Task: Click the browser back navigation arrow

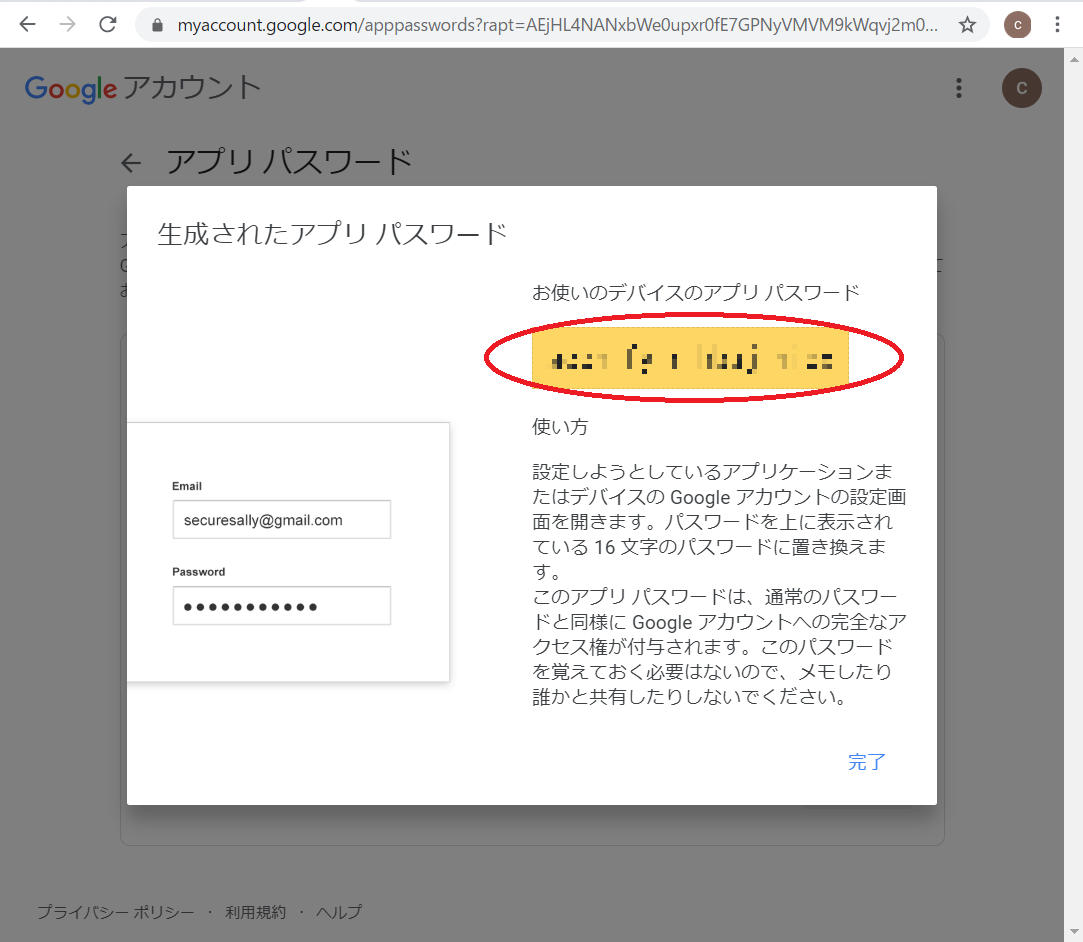Action: (x=26, y=24)
